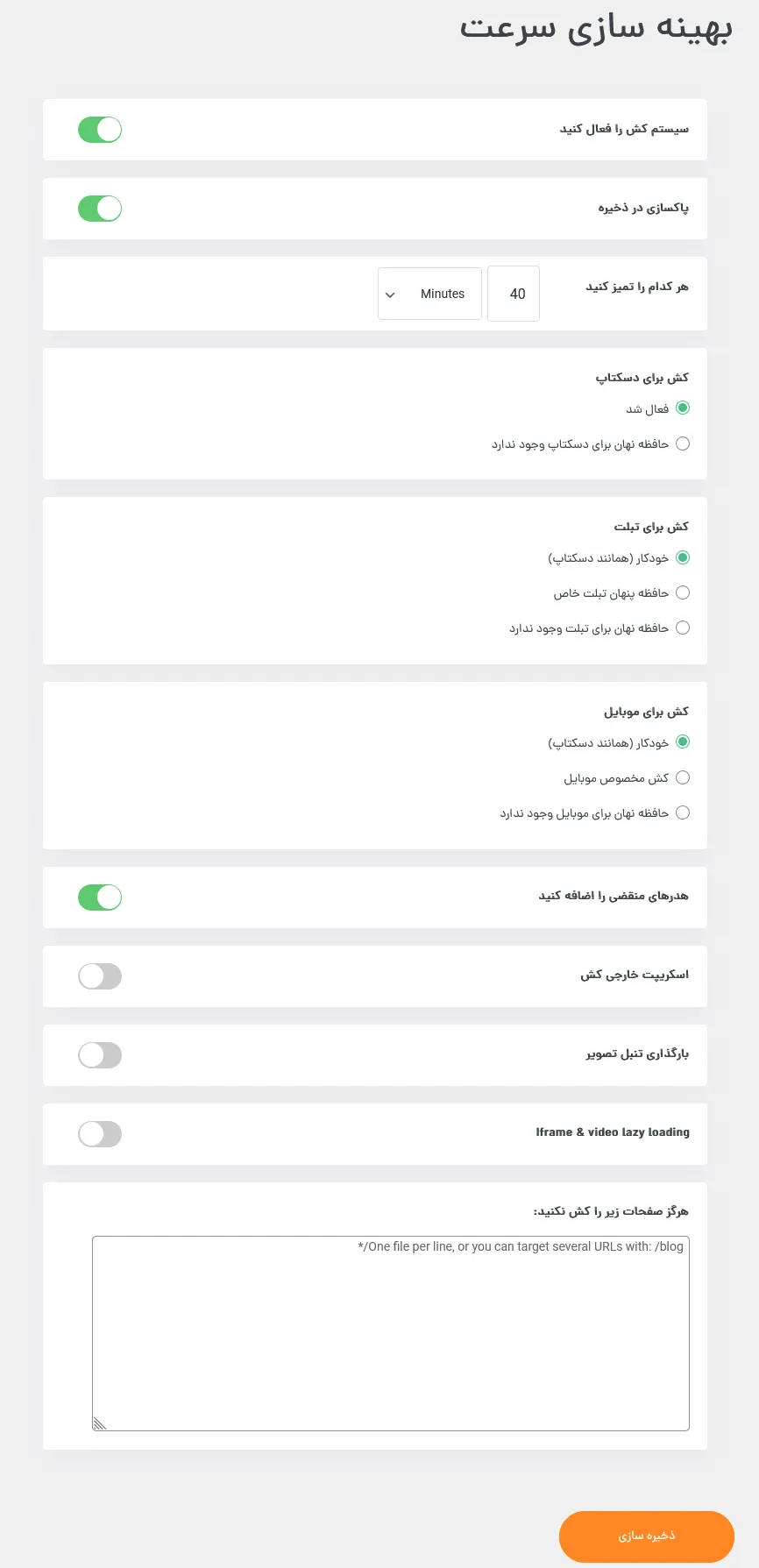The width and height of the screenshot is (759, 1568).
Task: Select the no-cache-for-tablet radio option
Action: coord(683,628)
